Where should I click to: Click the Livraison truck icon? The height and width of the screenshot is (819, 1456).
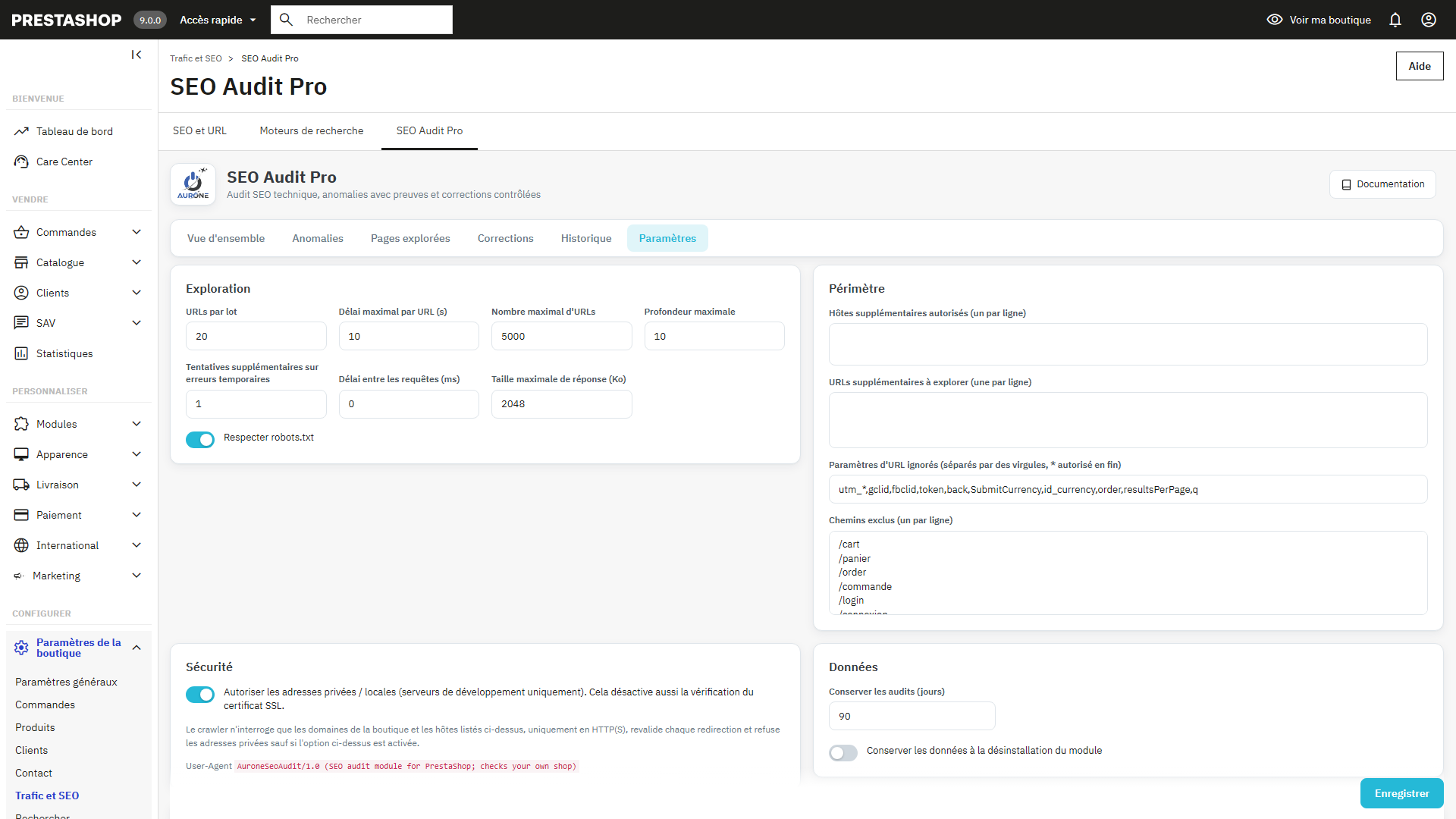[21, 485]
